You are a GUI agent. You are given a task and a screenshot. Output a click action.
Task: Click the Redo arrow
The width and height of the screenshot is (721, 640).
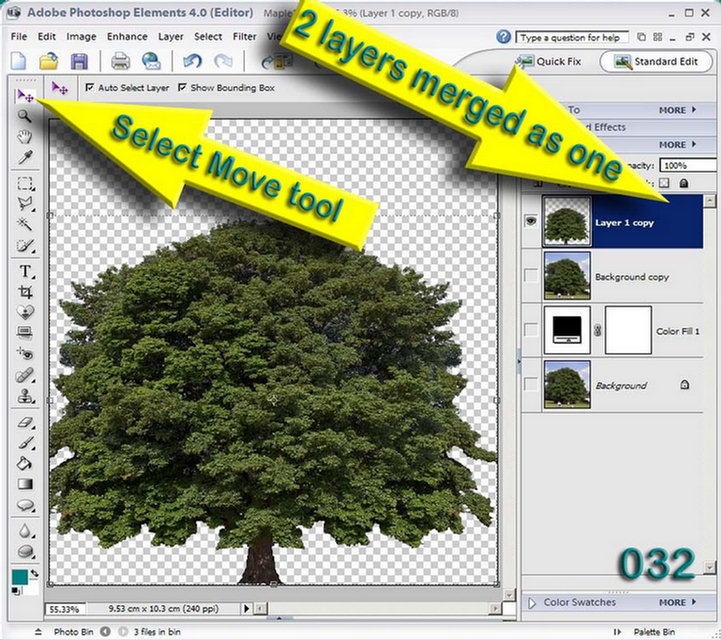pos(224,62)
